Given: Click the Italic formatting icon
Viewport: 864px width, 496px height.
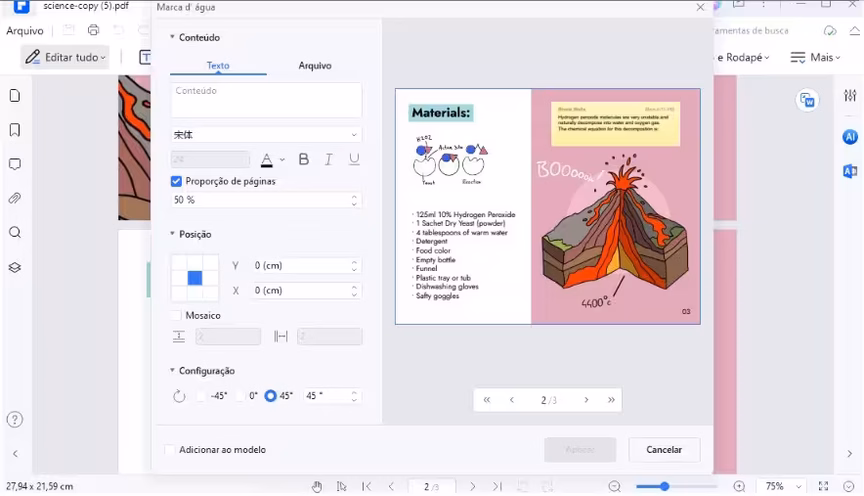Looking at the screenshot, I should pos(328,160).
